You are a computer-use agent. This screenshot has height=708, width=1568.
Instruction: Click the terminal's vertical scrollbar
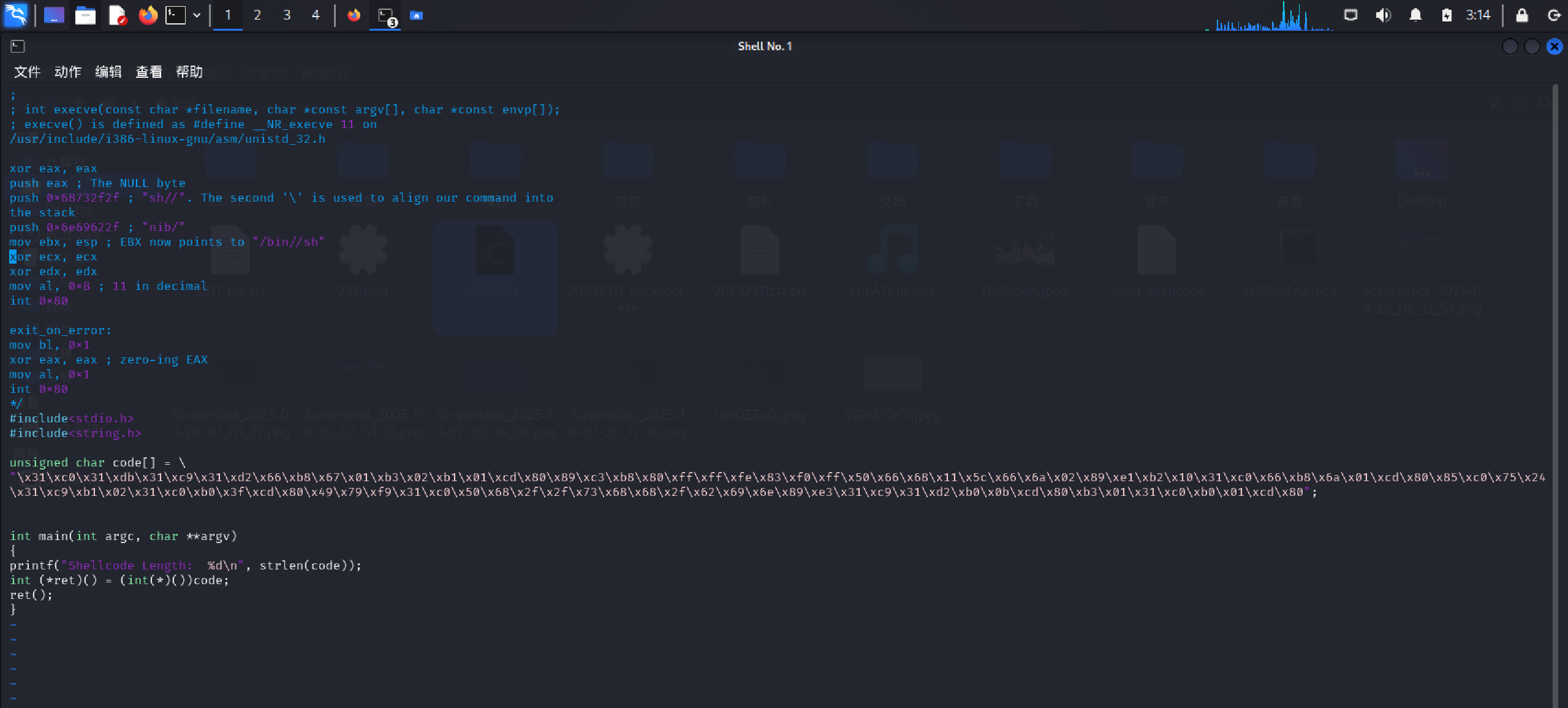click(1555, 392)
